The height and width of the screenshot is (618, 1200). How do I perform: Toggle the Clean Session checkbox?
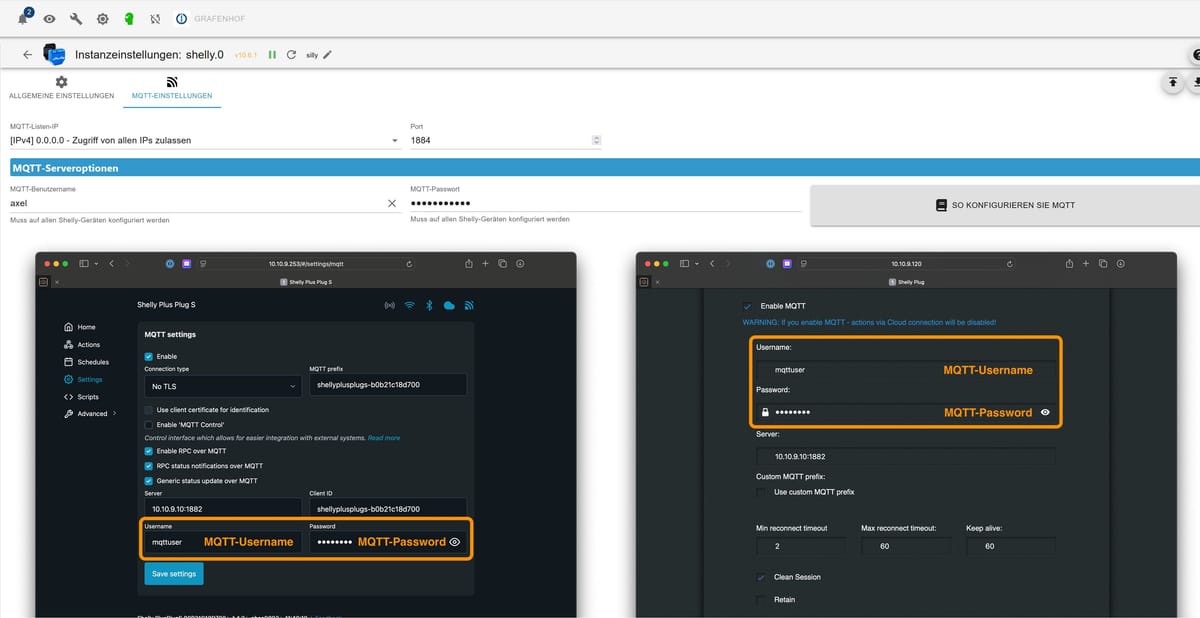pos(762,577)
